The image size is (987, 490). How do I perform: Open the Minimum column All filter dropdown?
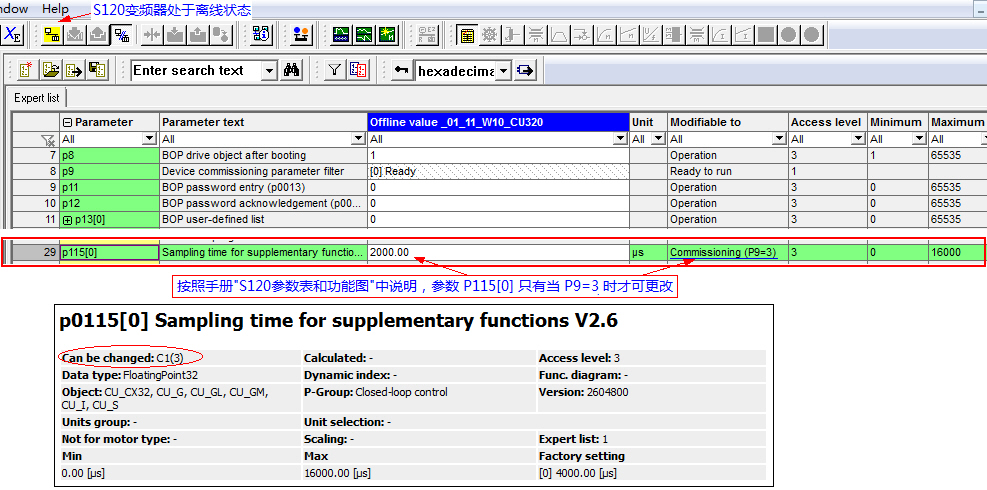[920, 139]
